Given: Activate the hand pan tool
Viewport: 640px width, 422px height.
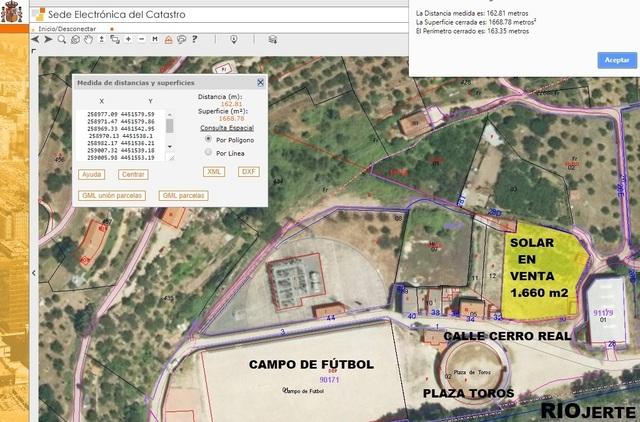Looking at the screenshot, I should [88, 39].
